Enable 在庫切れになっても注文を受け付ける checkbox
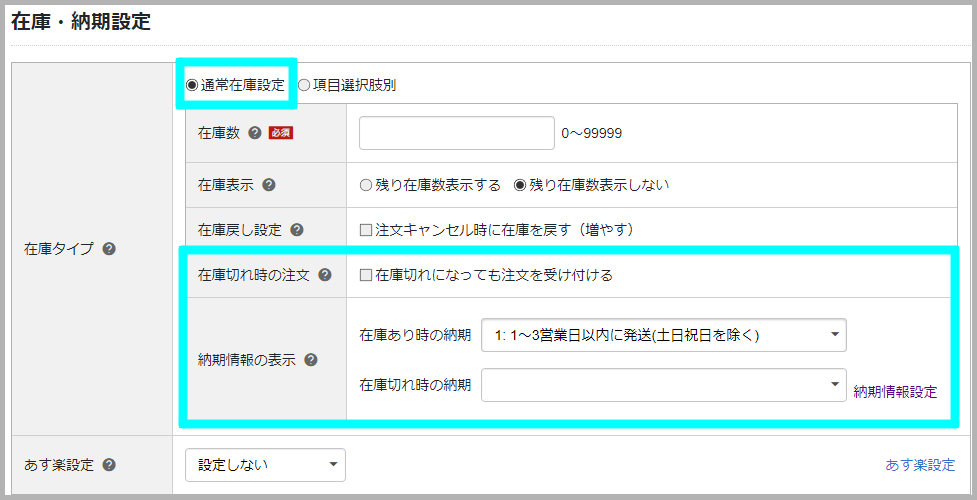The height and width of the screenshot is (500, 977). pos(366,275)
